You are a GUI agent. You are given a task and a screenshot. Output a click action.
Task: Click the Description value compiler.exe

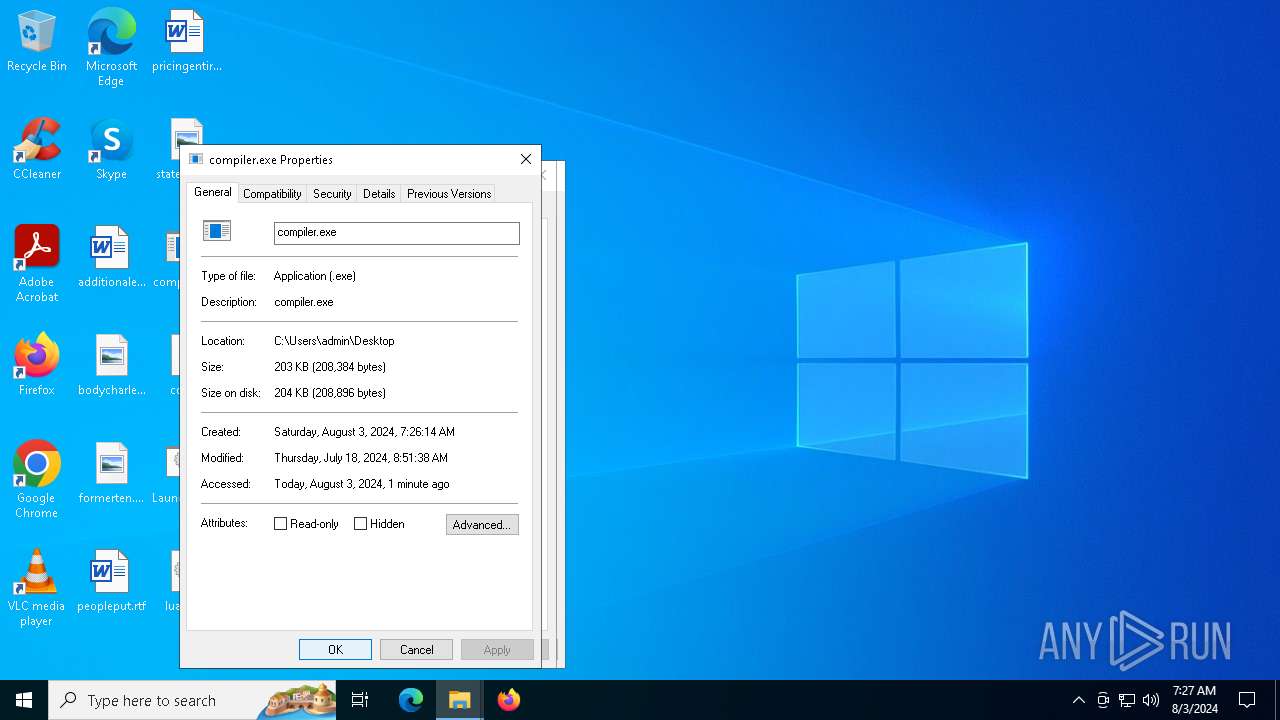(x=304, y=302)
